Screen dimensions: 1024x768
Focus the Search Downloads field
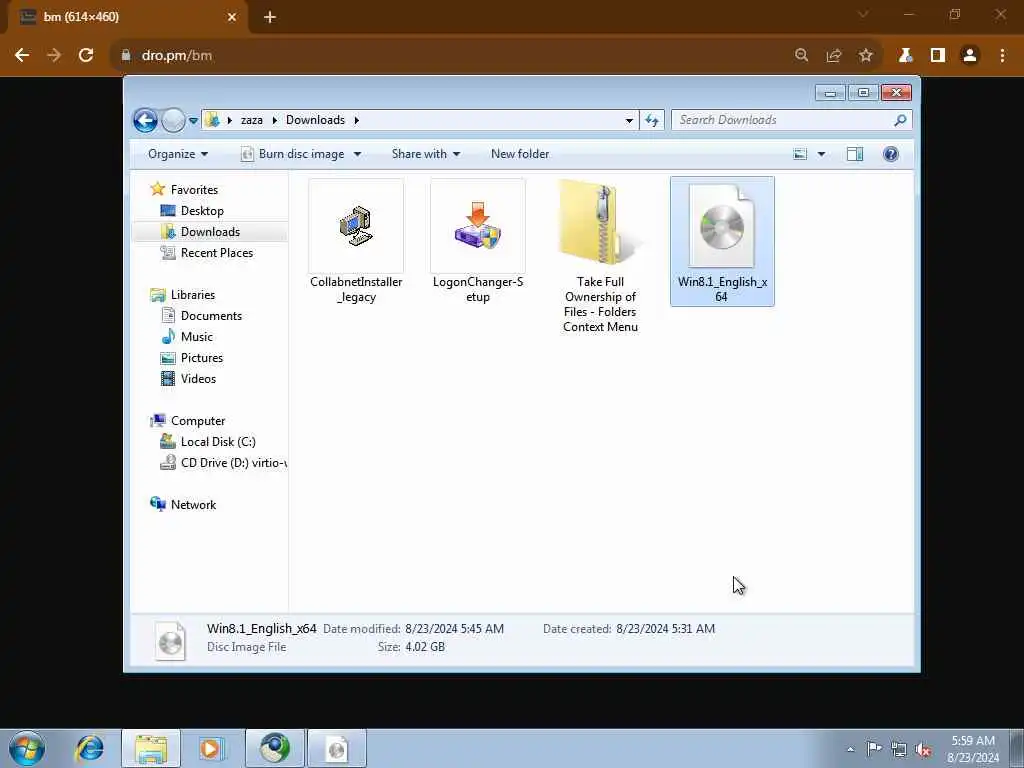point(792,120)
